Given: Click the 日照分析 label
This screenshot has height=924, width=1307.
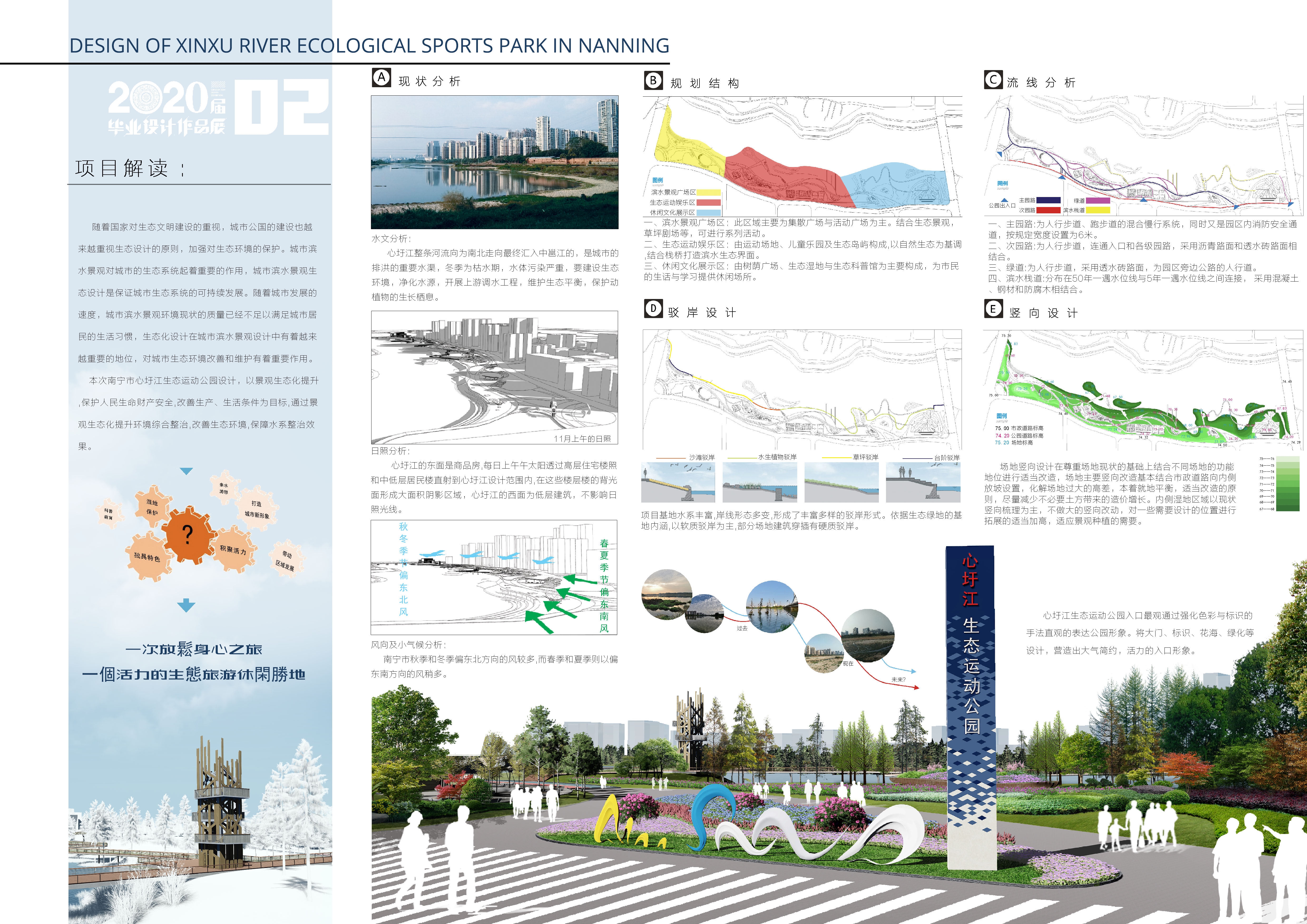Looking at the screenshot, I should tap(390, 451).
